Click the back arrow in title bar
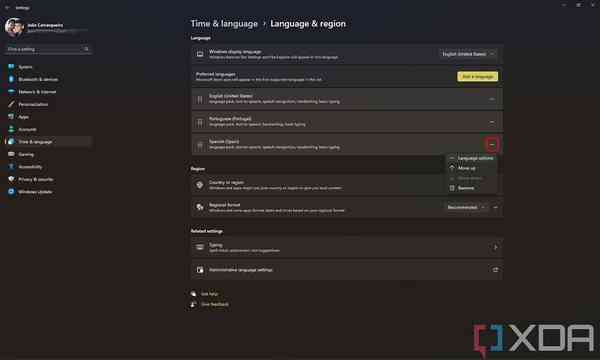This screenshot has height=360, width=600. [7, 7]
